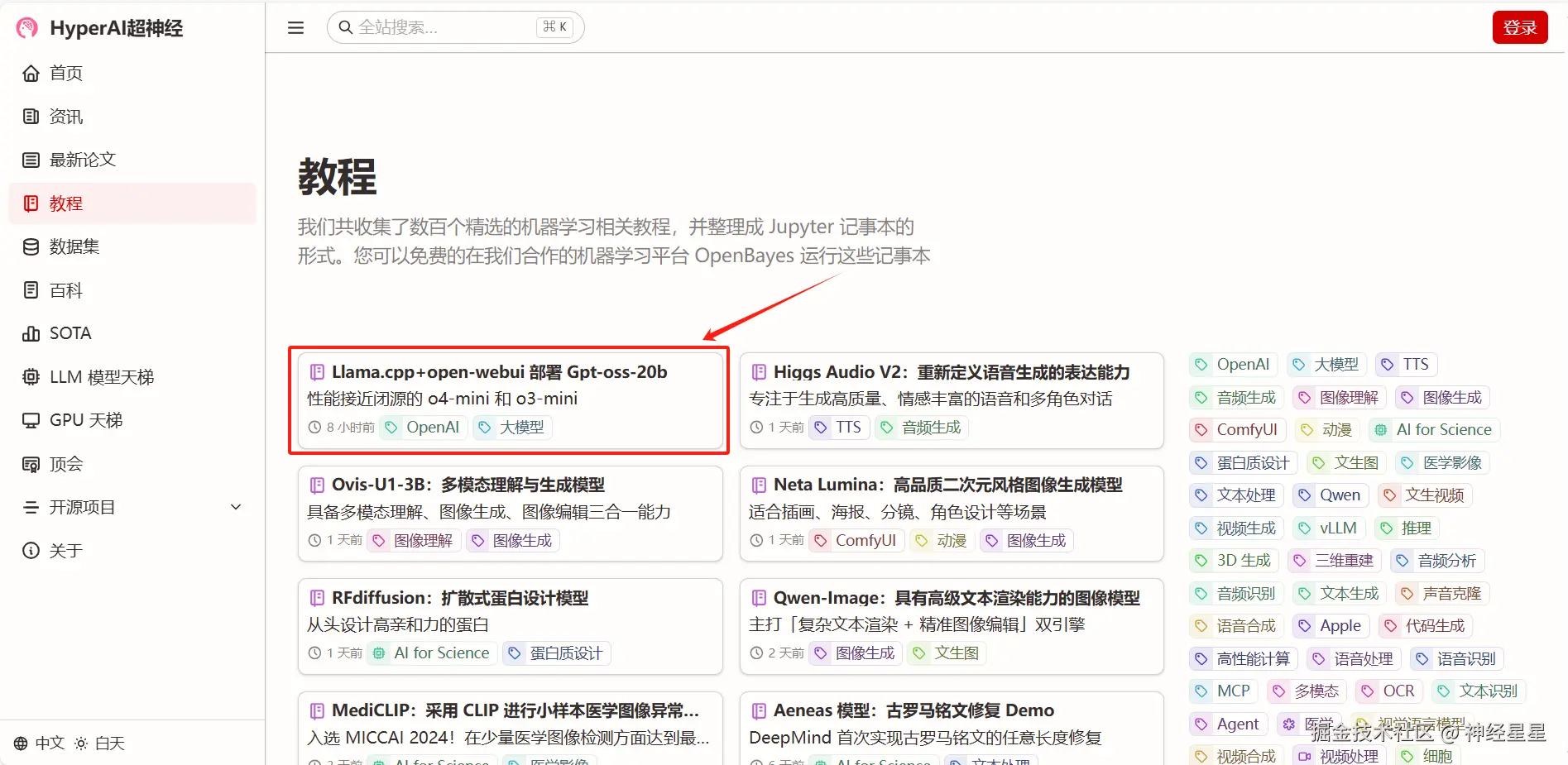Open the Llama.cpp+open-webui tutorial title
1568x765 pixels.
coord(500,372)
